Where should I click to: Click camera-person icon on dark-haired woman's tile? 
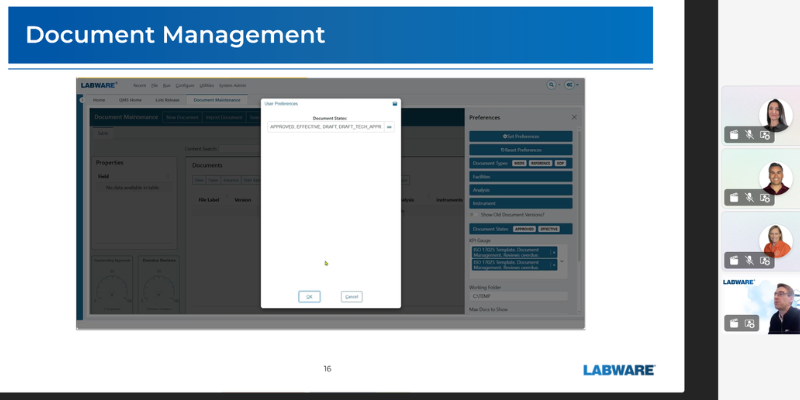[x=765, y=135]
